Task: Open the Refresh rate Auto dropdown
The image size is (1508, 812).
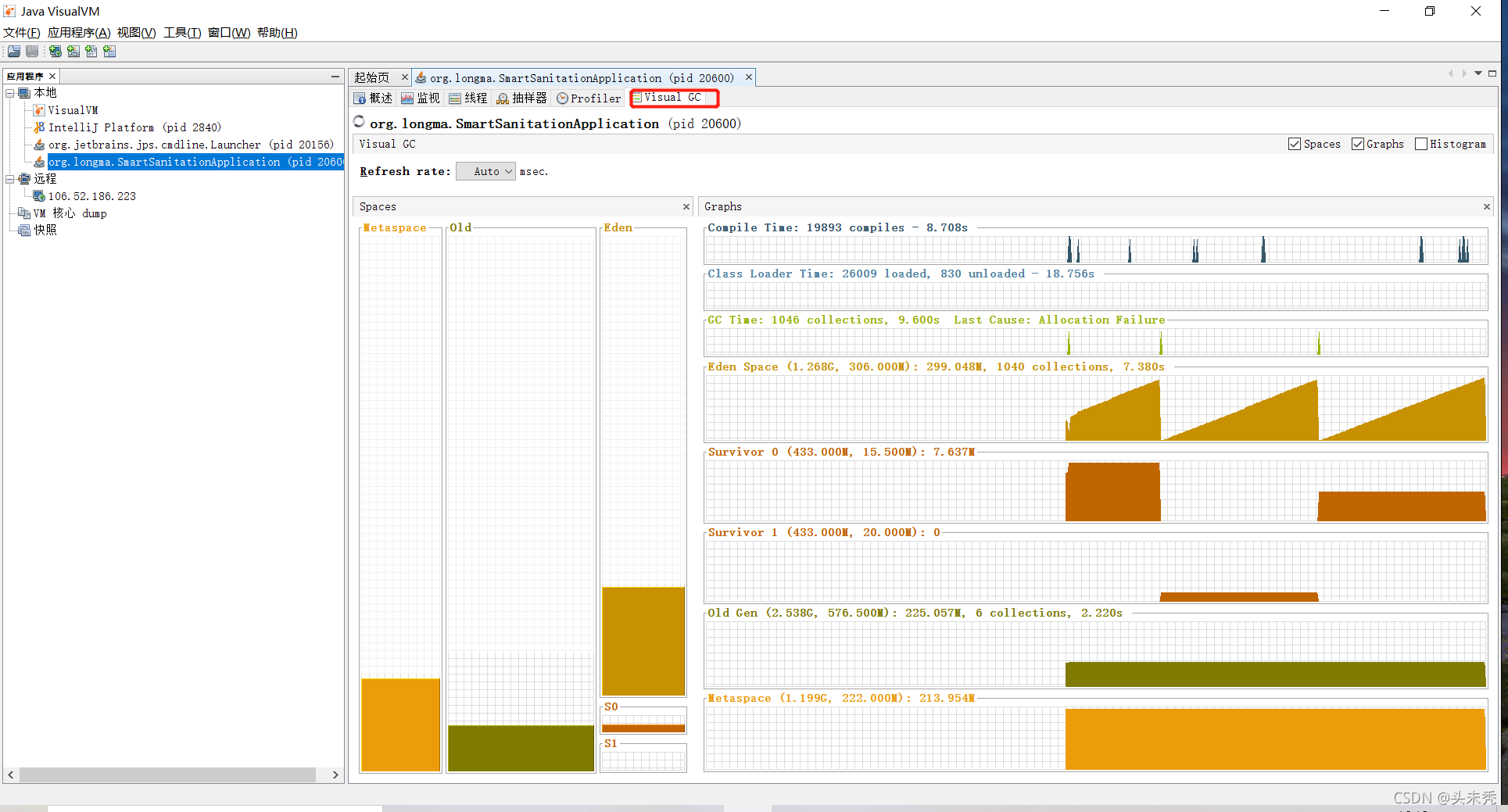Action: coord(485,171)
